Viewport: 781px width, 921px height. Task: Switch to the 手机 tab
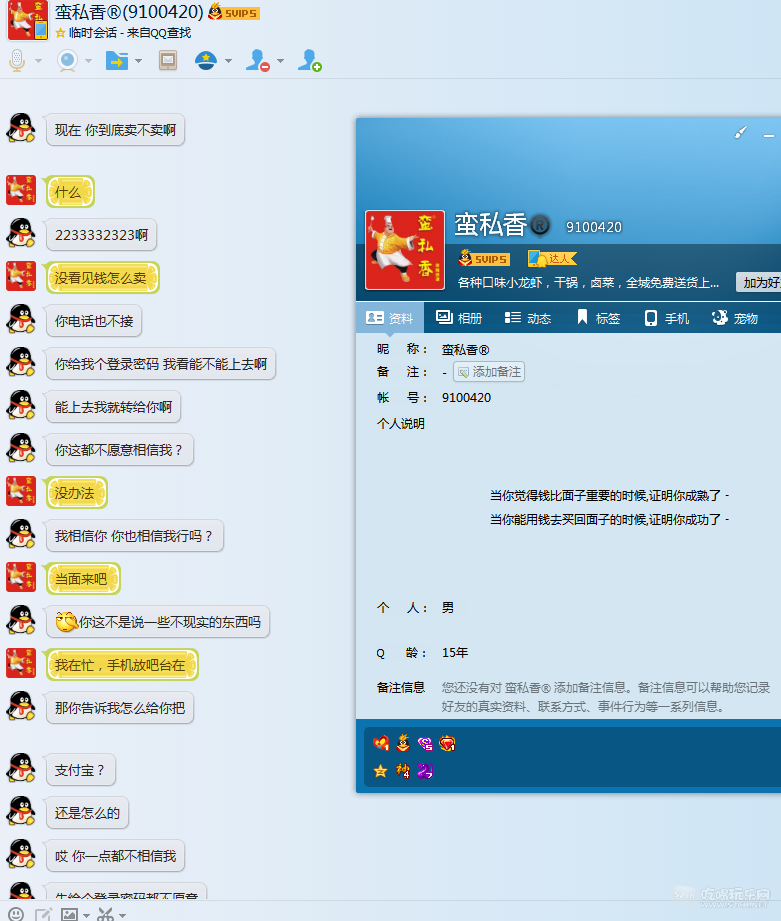(x=666, y=318)
